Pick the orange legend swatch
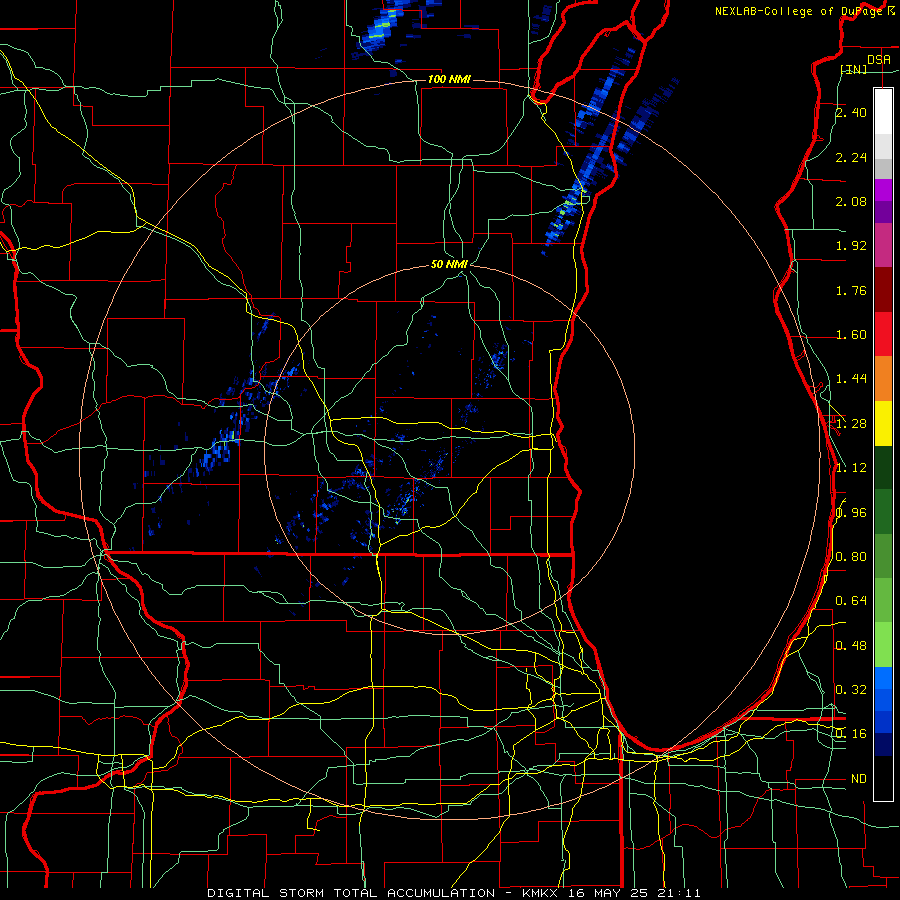Viewport: 900px width, 900px height. pyautogui.click(x=883, y=379)
